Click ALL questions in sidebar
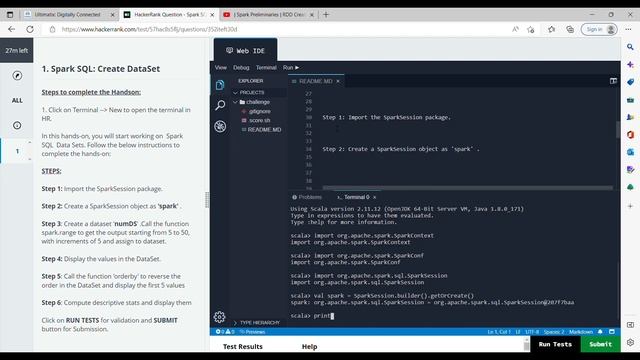The height and width of the screenshot is (360, 640). click(17, 100)
